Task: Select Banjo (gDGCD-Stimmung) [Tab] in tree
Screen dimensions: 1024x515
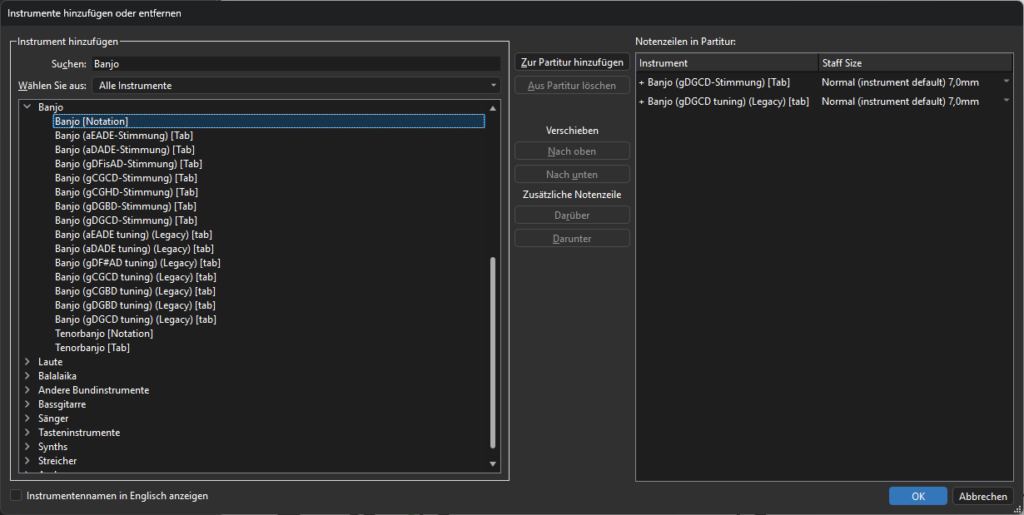Action: [126, 220]
